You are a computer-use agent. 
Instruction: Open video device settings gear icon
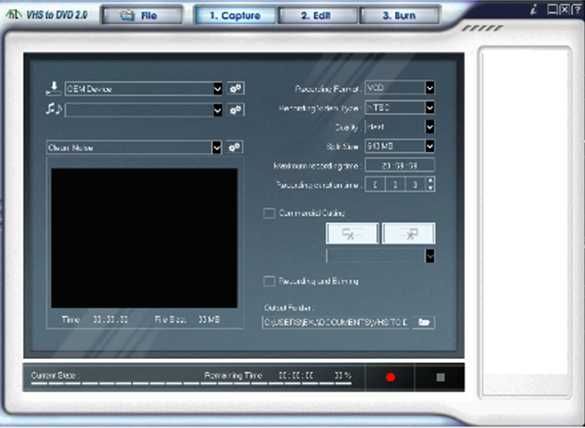236,88
